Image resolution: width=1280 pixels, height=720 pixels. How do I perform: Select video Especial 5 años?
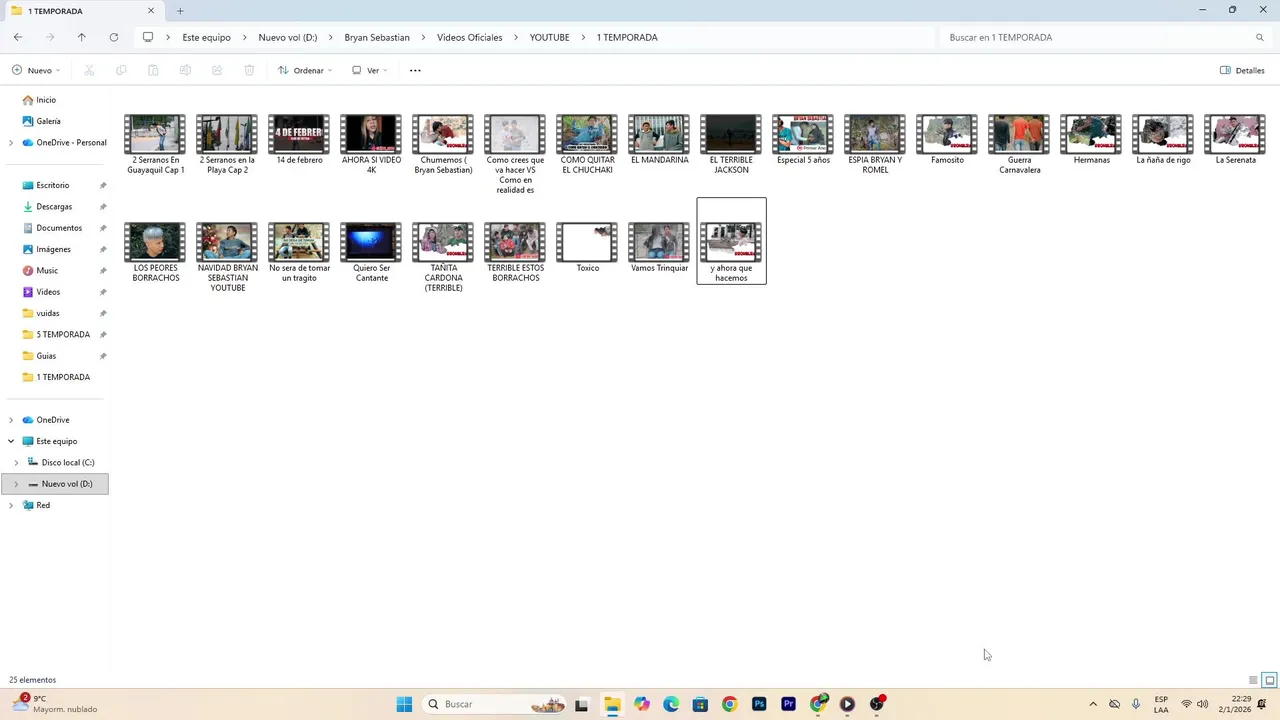tap(803, 139)
